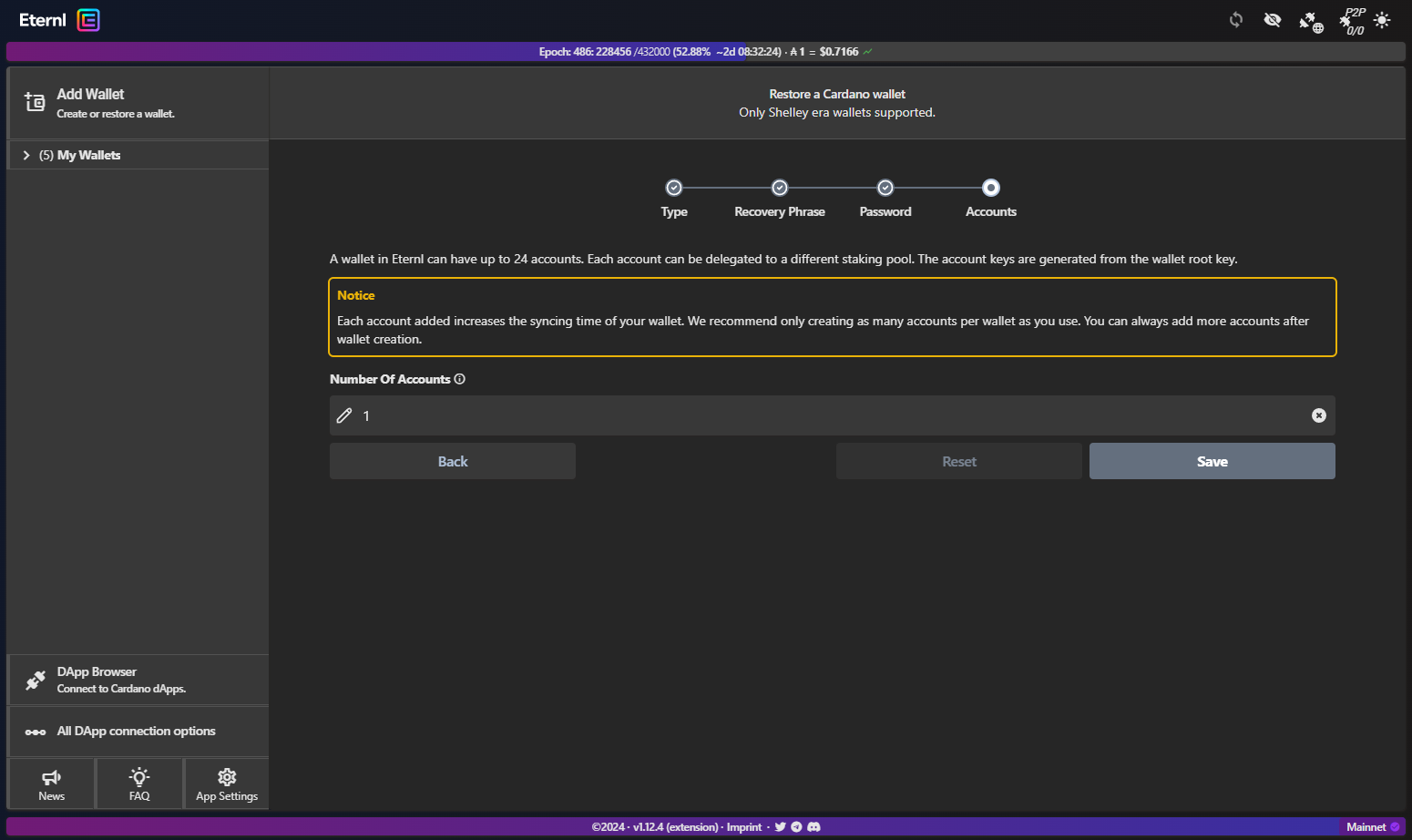Image resolution: width=1412 pixels, height=840 pixels.
Task: Clear the accounts field with the X icon
Action: point(1319,415)
